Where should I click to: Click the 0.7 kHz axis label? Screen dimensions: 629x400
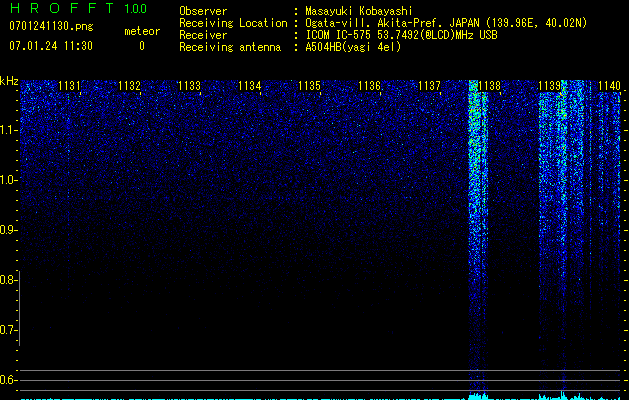click(7, 330)
